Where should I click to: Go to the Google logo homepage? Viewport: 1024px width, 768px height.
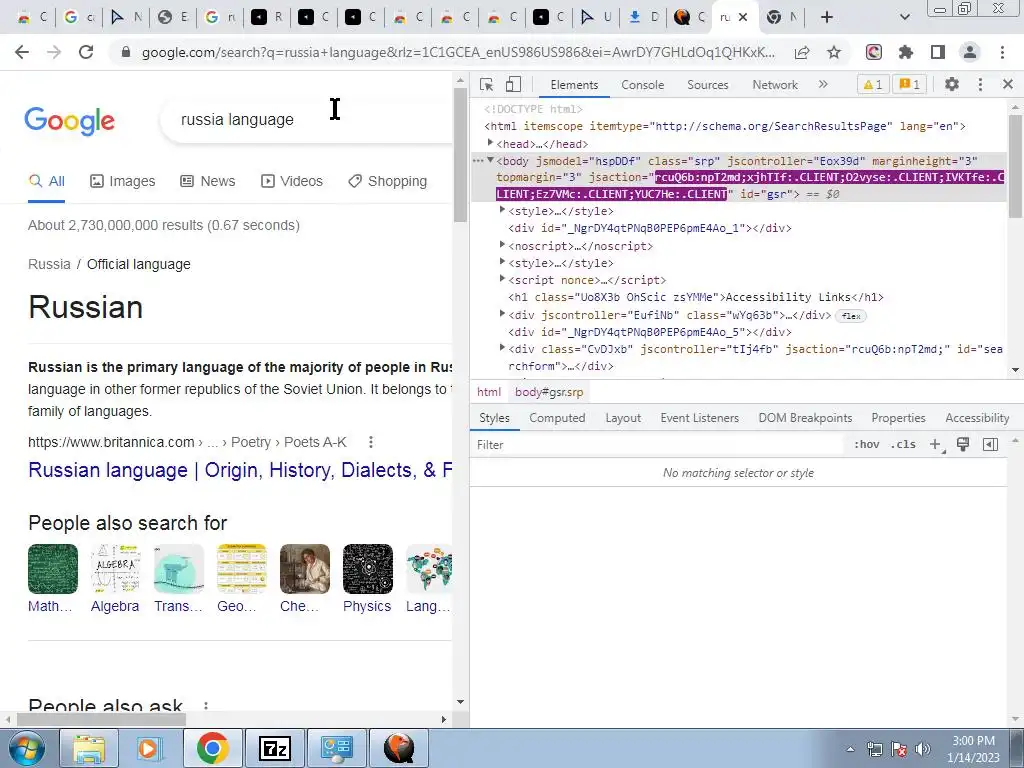click(70, 120)
